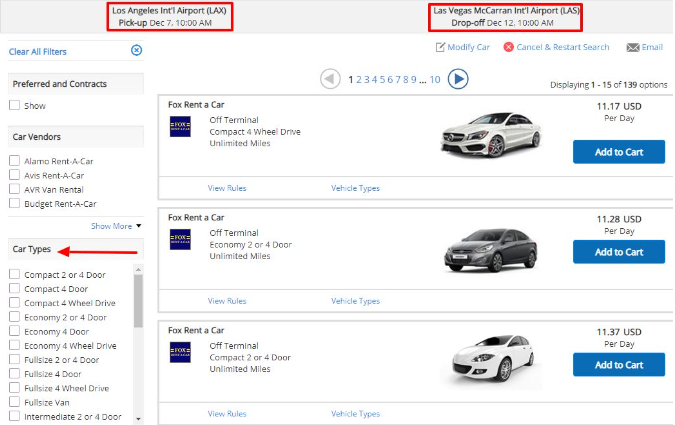
Task: Go to previous results page arrow
Action: tap(330, 79)
